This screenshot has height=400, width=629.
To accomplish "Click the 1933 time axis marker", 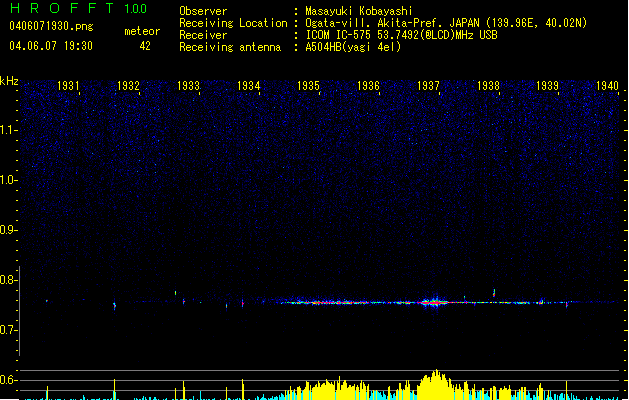I will [188, 86].
